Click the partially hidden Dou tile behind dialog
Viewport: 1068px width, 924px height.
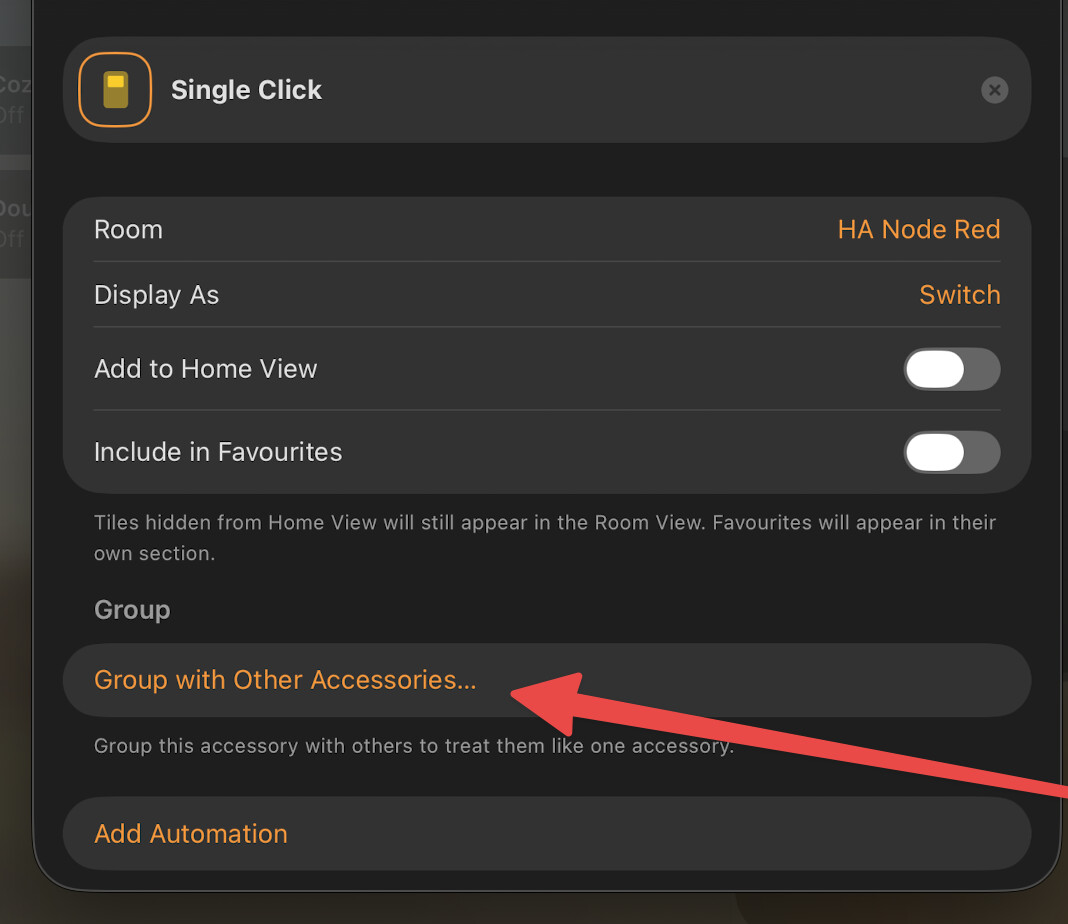point(15,224)
